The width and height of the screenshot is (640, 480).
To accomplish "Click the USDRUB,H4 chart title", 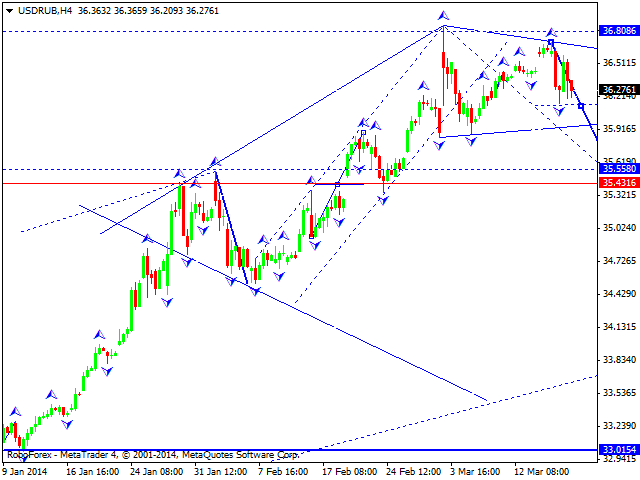I will point(36,8).
